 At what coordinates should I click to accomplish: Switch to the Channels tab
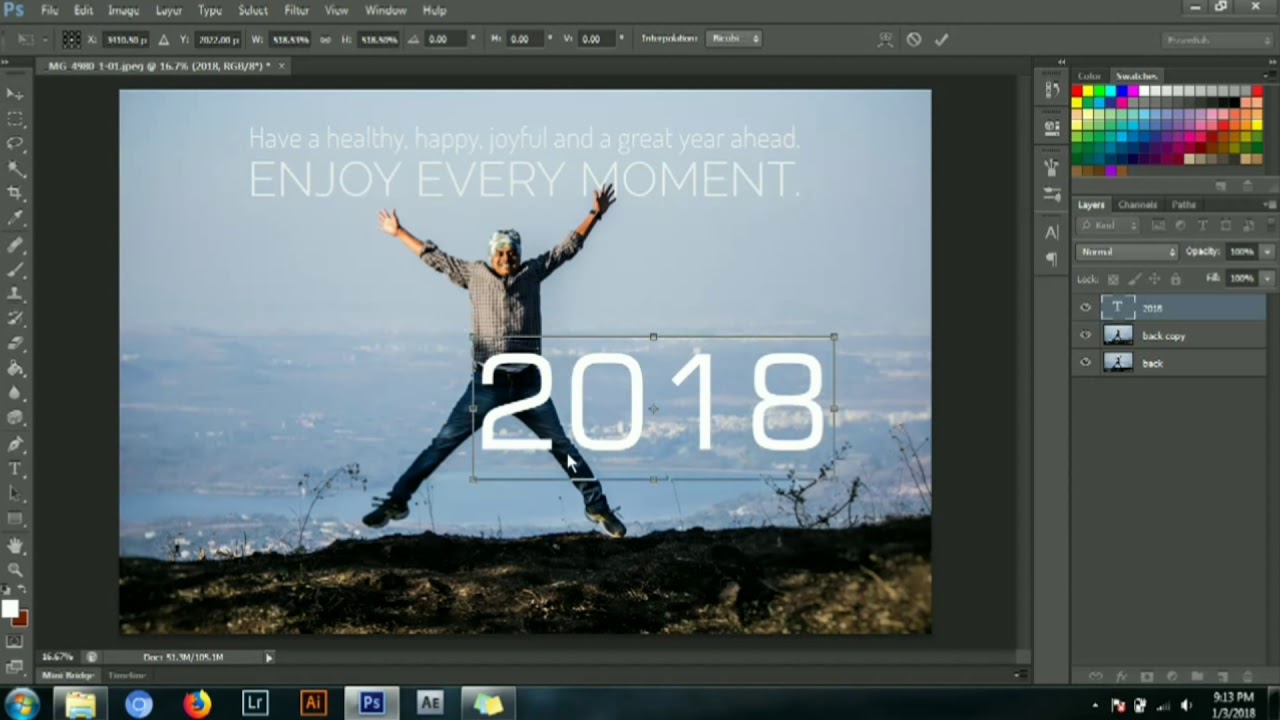pyautogui.click(x=1137, y=205)
